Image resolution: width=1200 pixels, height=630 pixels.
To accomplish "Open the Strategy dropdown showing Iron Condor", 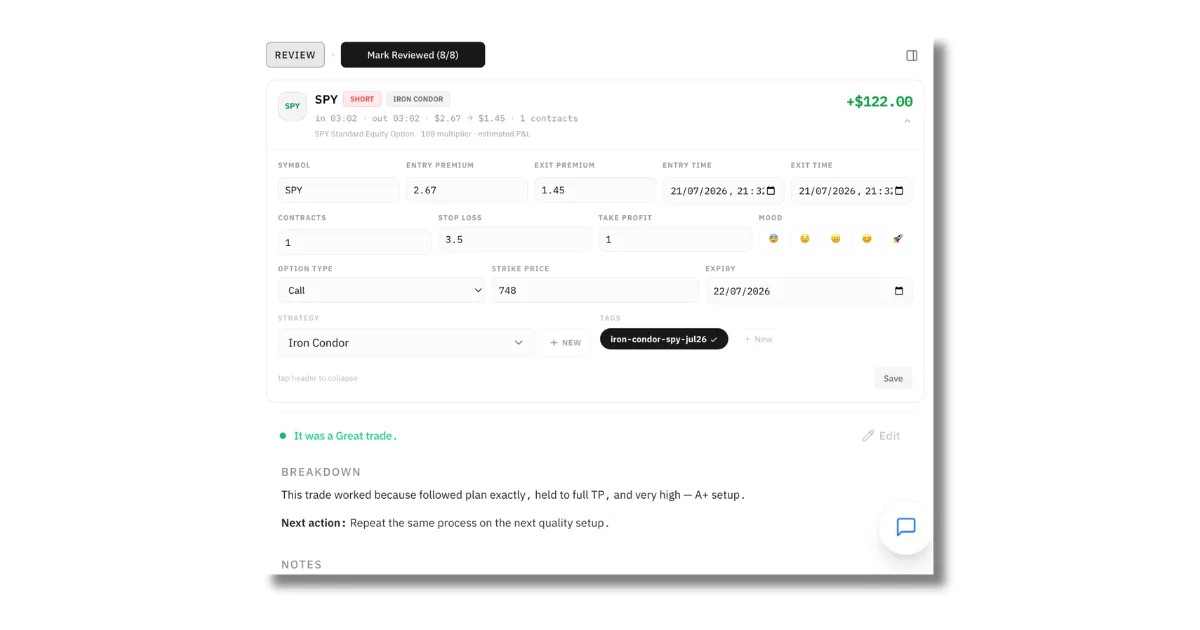I will (406, 343).
